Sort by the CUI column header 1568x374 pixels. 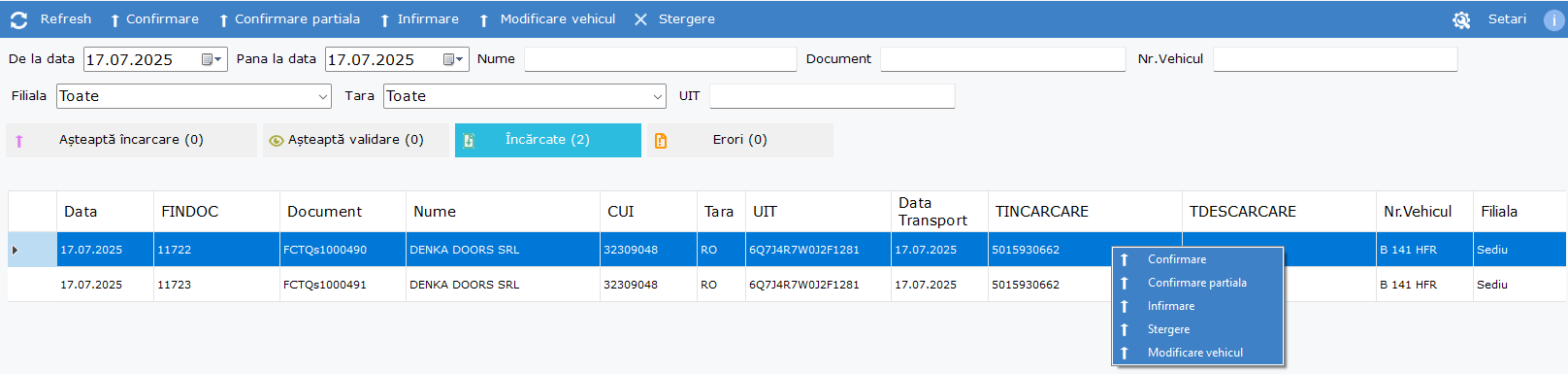click(648, 212)
